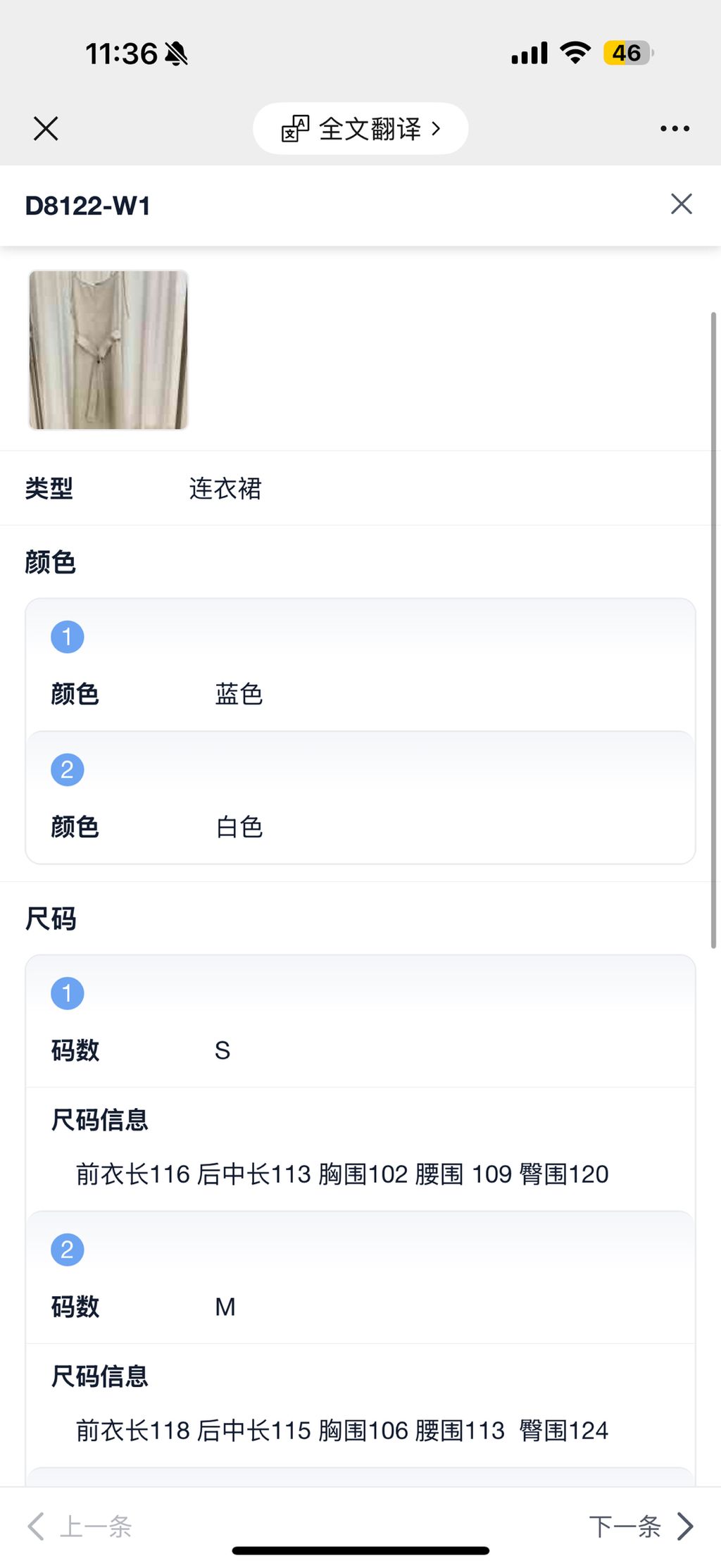Close the D8122-W1 detail panel
The width and height of the screenshot is (721, 1568).
point(681,204)
